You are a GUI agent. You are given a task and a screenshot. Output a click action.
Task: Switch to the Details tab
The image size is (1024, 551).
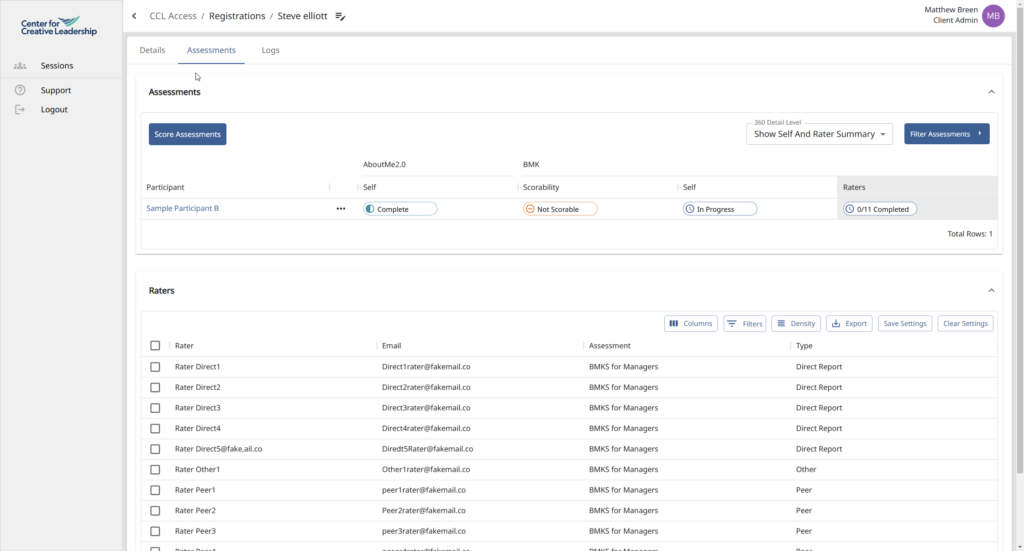(x=152, y=50)
